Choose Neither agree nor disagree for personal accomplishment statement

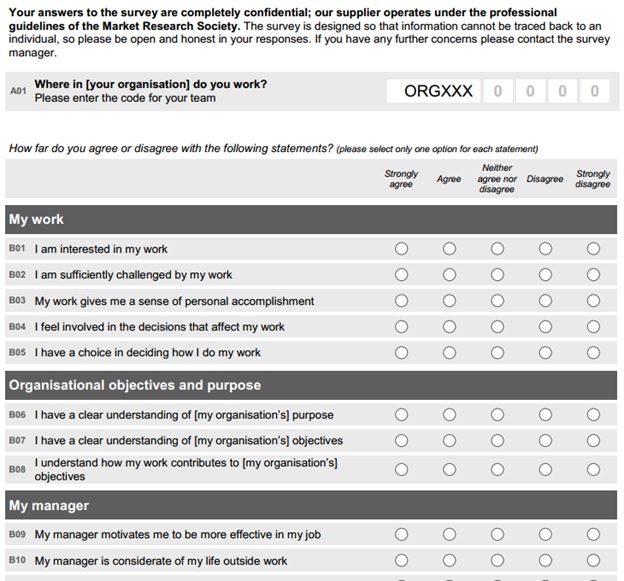[x=497, y=301]
